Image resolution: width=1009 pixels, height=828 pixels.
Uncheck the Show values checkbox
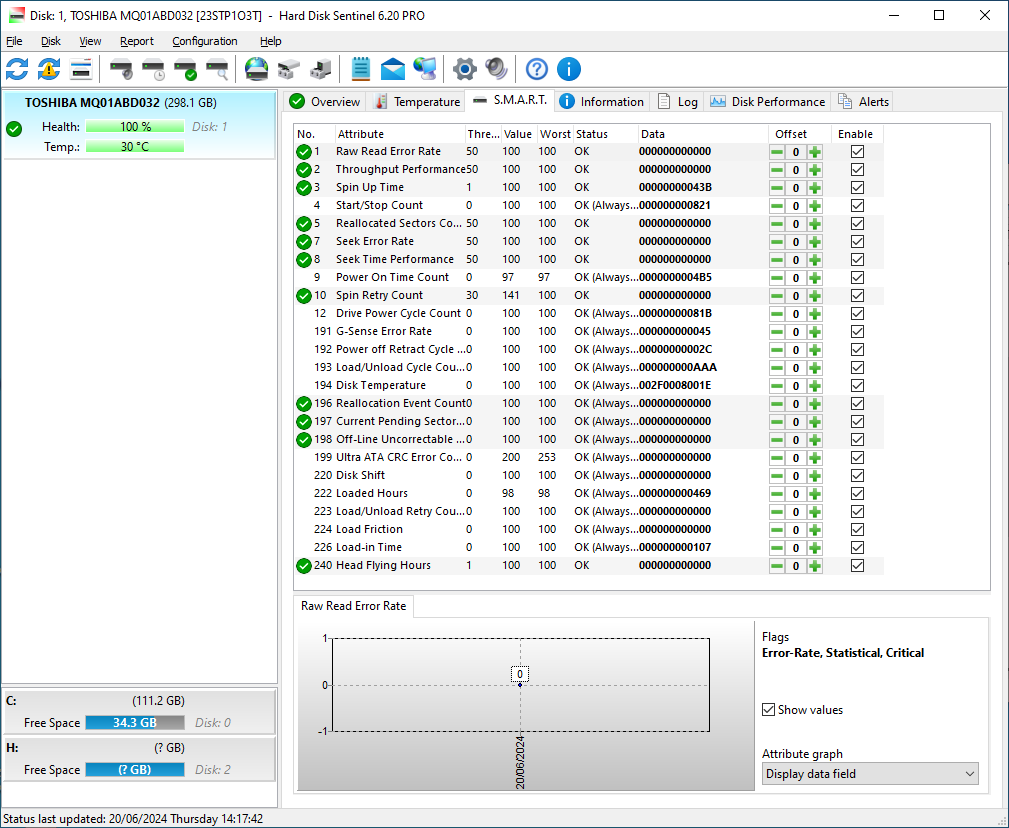(x=768, y=710)
